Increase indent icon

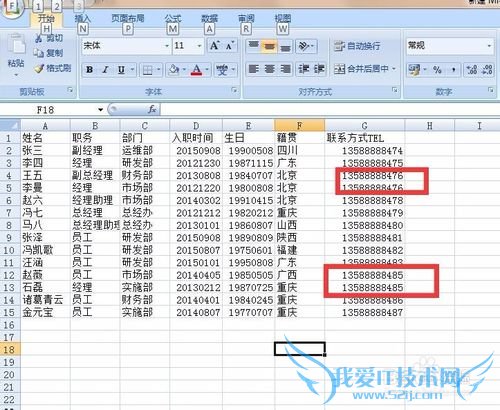[319, 69]
